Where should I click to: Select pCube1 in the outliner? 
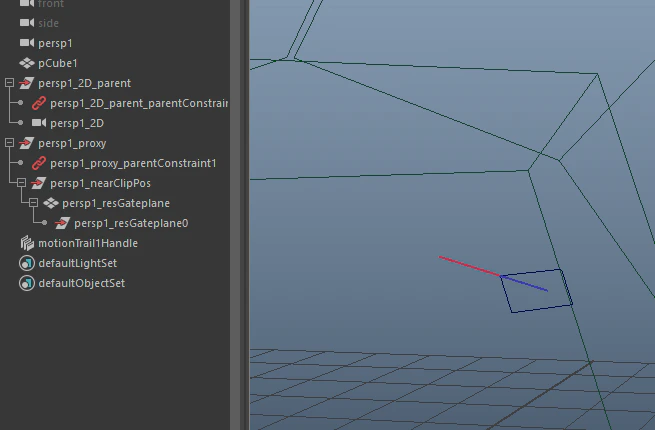coord(58,63)
